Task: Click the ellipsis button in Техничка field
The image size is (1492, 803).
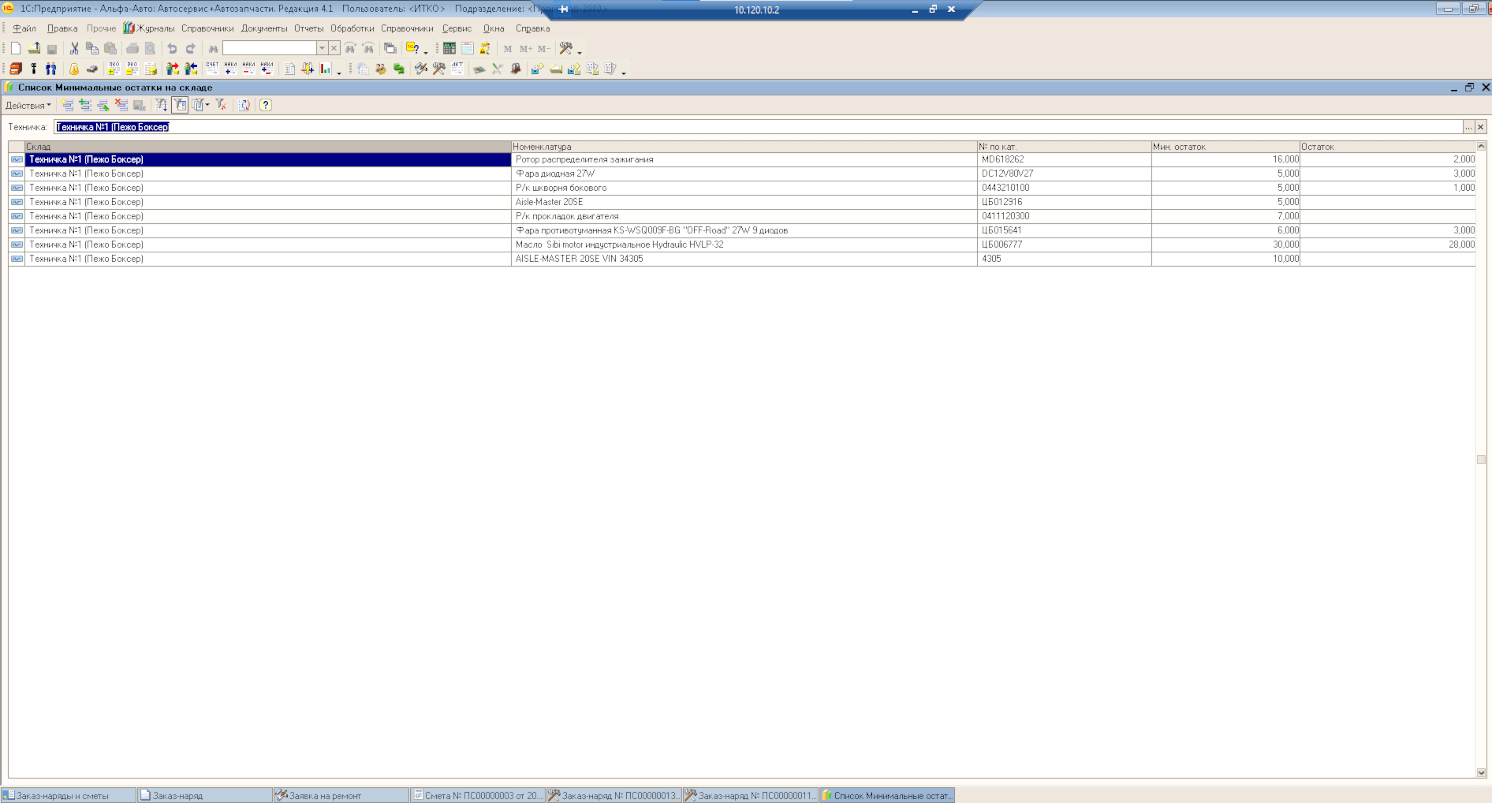Action: pos(1468,127)
